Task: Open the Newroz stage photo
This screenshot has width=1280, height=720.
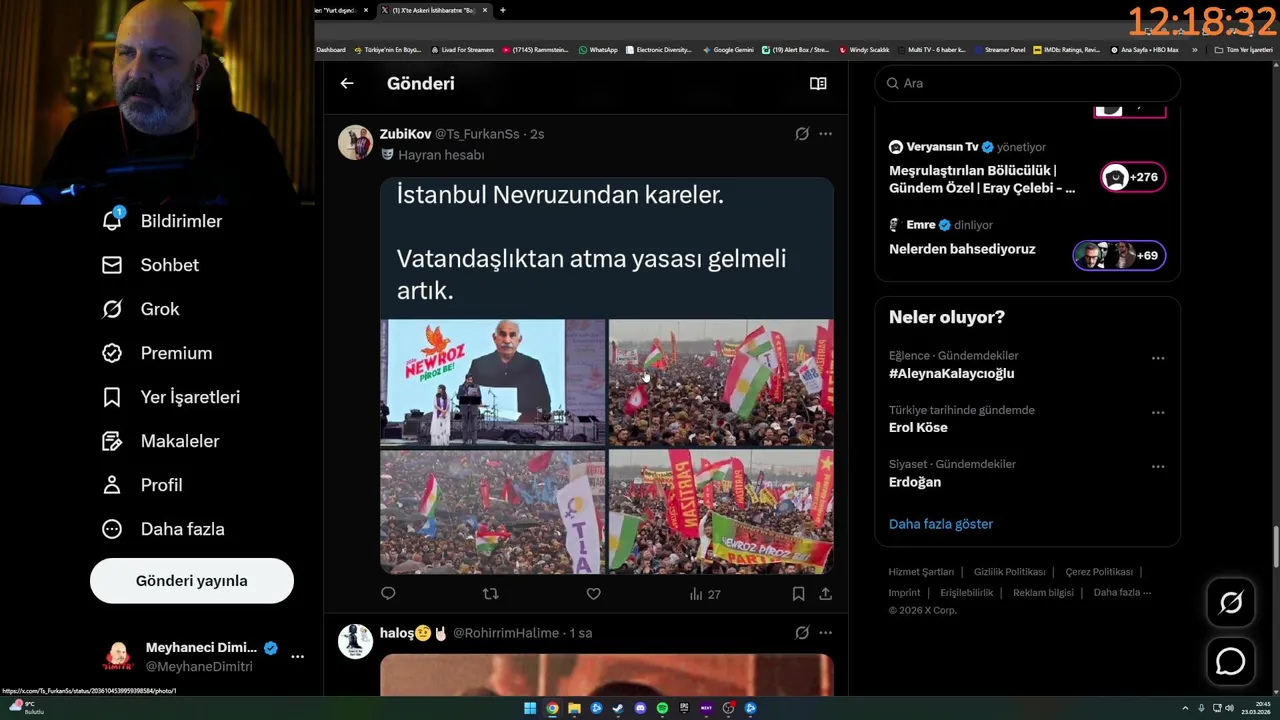Action: point(493,382)
